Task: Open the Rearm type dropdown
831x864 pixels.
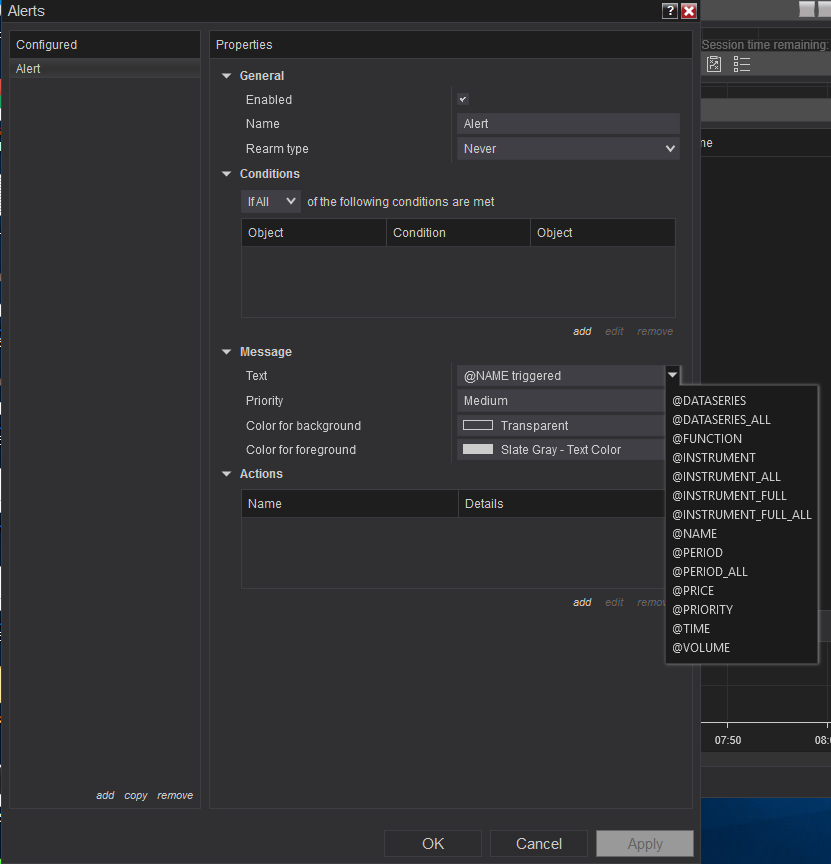Action: (x=569, y=149)
